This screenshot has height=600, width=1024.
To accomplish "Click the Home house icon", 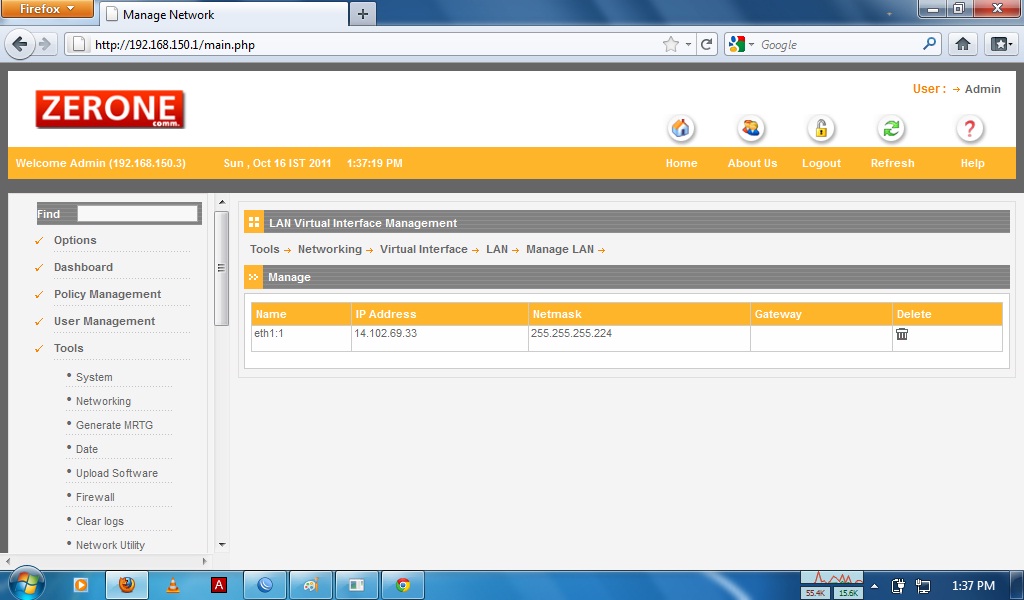I will click(x=680, y=129).
